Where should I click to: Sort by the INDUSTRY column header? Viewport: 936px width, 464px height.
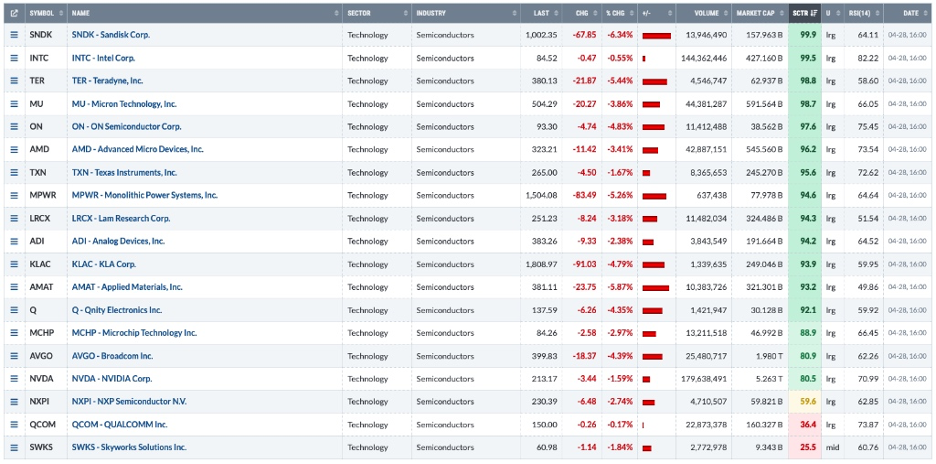point(466,13)
